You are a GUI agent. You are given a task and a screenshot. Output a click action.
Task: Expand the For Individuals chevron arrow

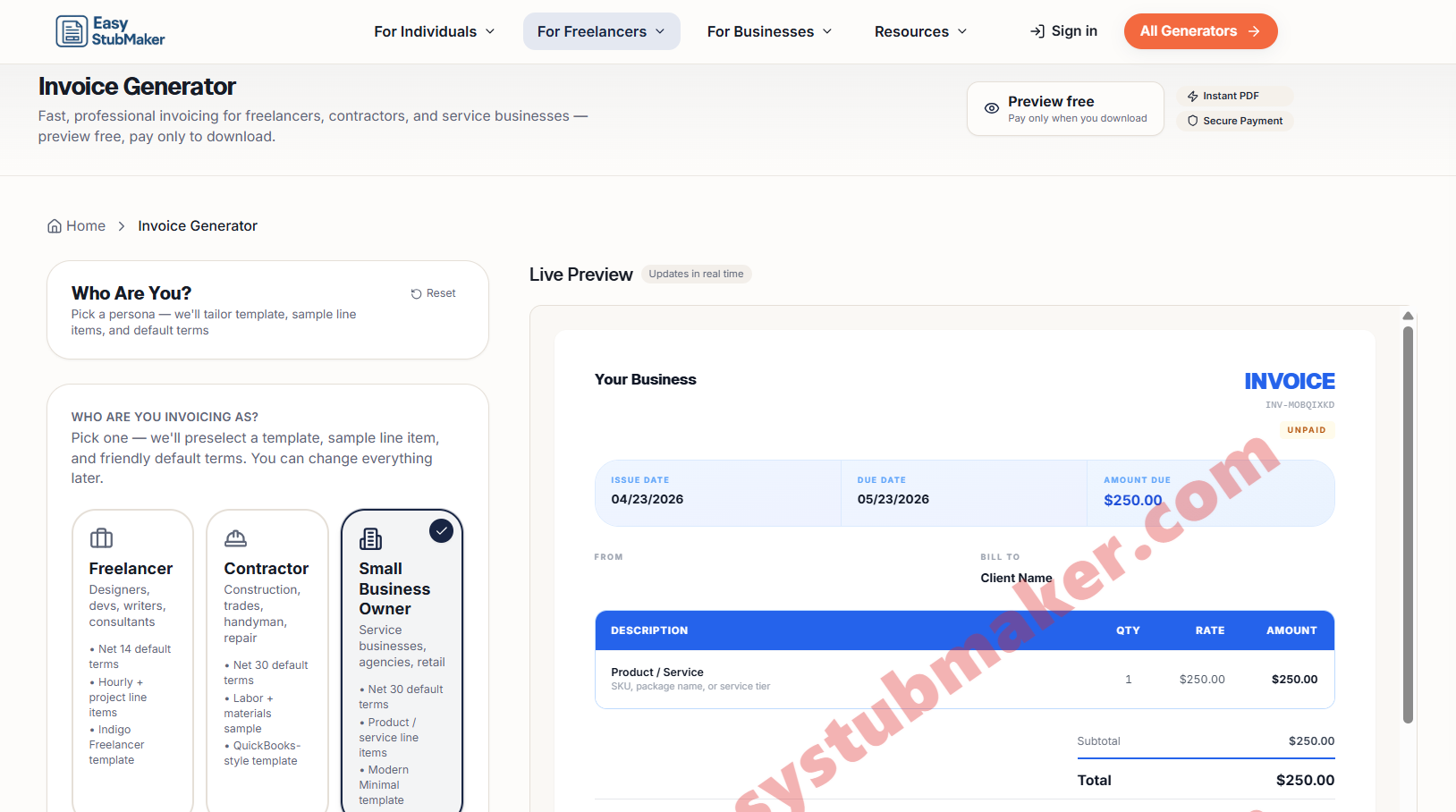point(490,31)
